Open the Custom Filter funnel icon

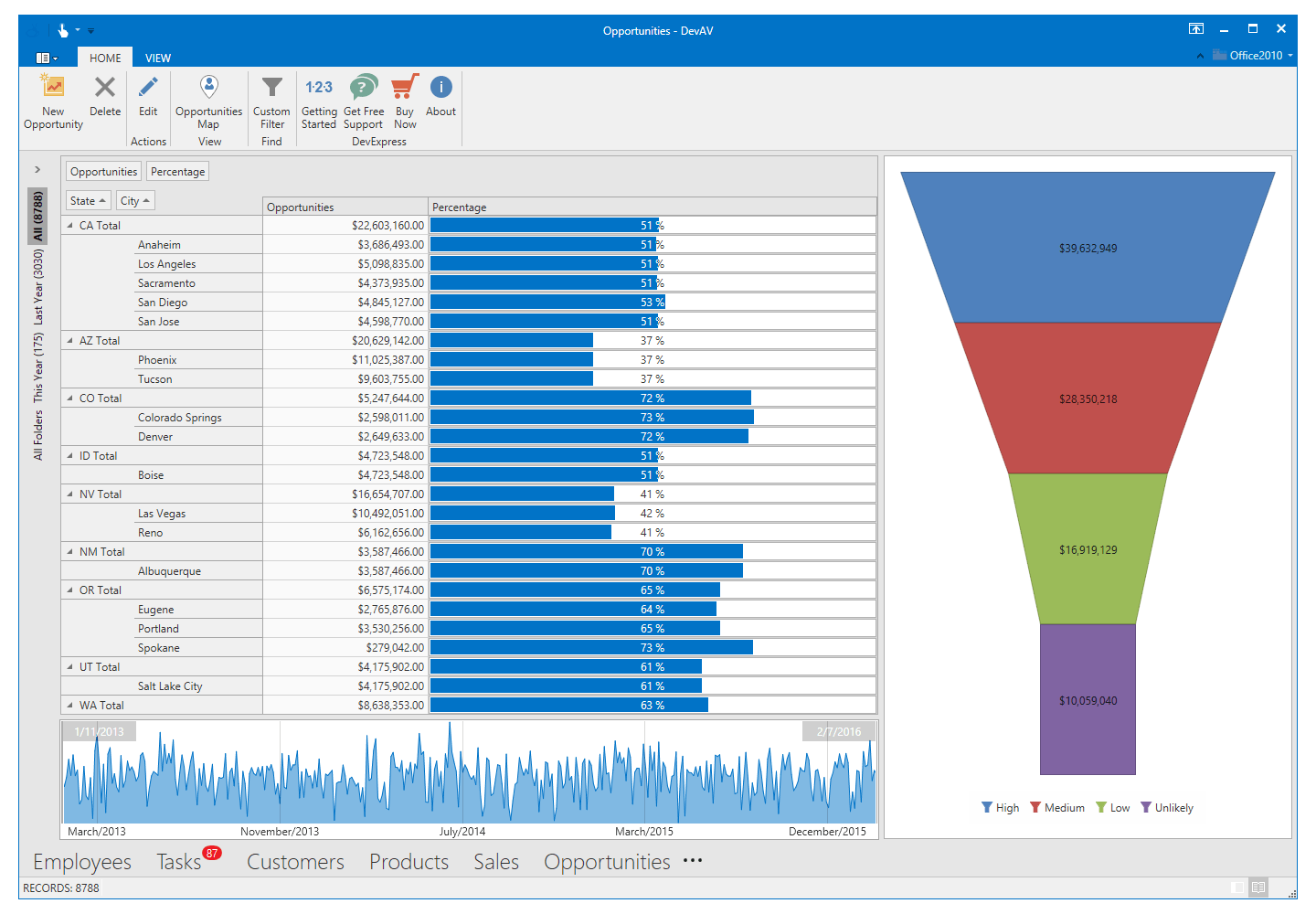[271, 88]
